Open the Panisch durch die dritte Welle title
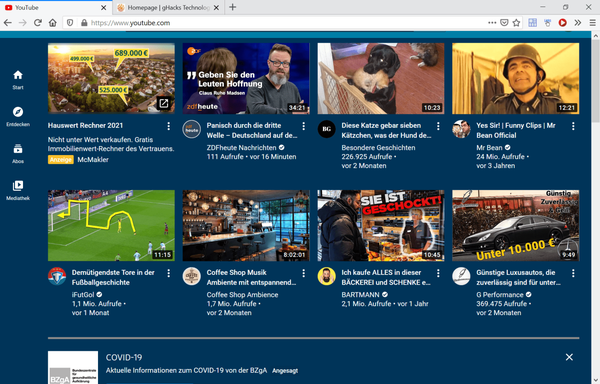The width and height of the screenshot is (600, 384). click(252, 130)
